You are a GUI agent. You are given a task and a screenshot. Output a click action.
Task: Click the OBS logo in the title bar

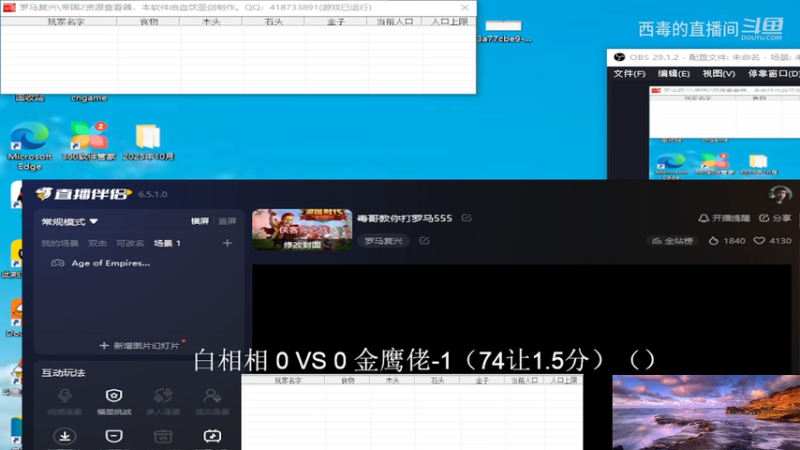619,57
